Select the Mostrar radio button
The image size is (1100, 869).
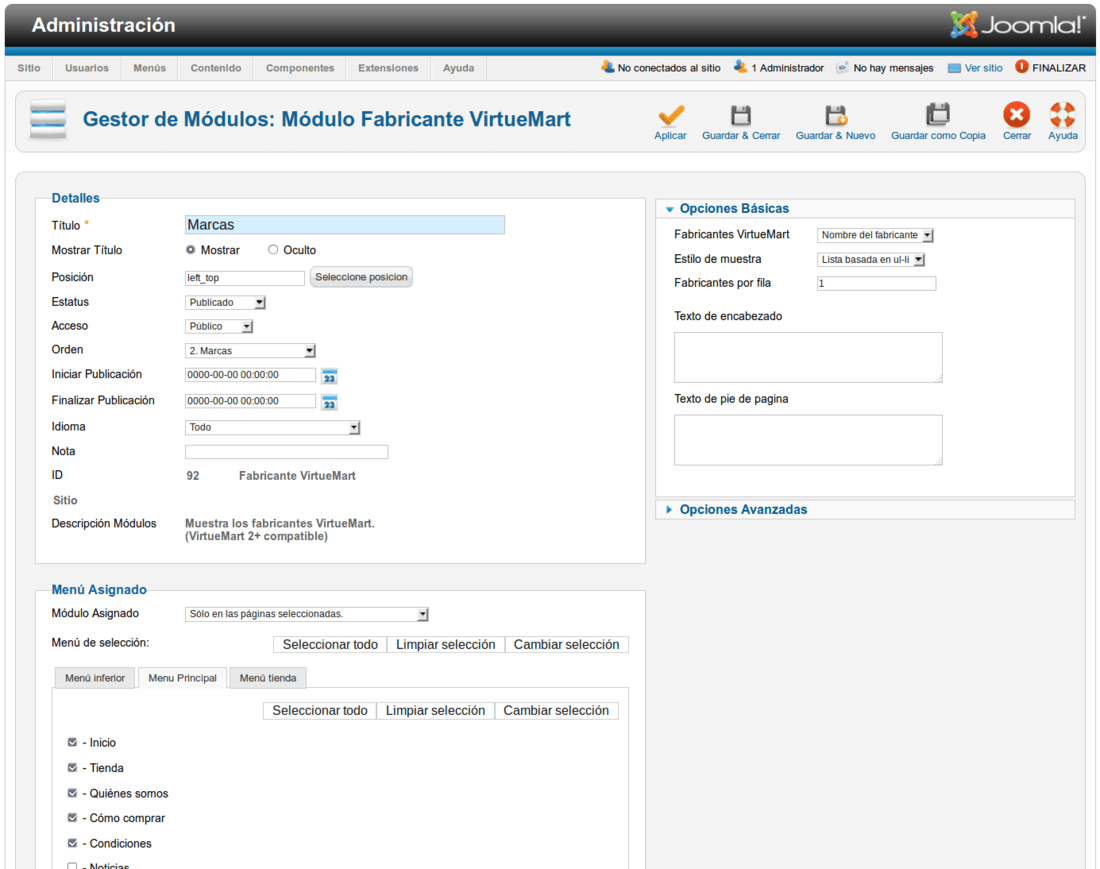click(191, 250)
